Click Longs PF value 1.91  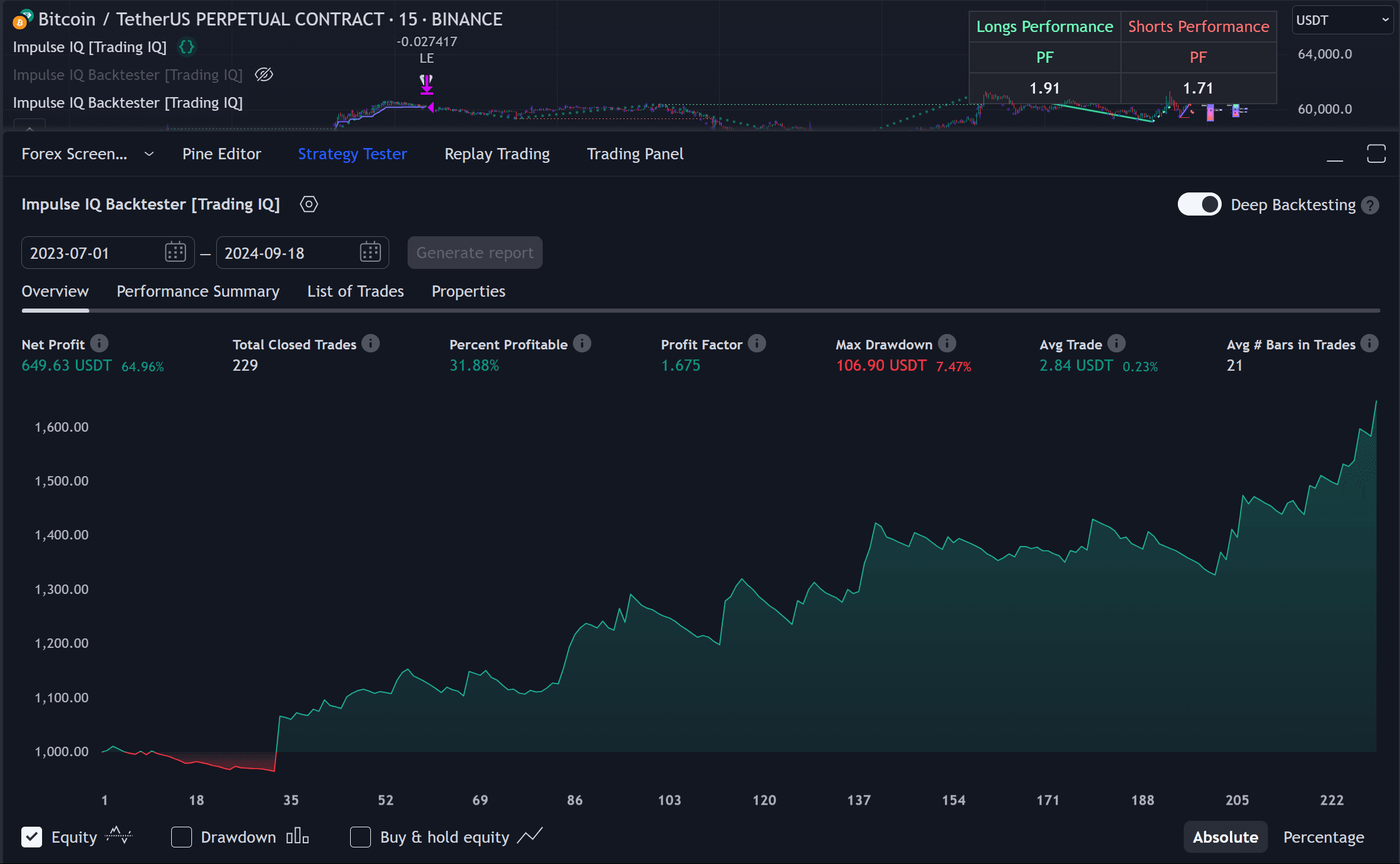(1045, 88)
